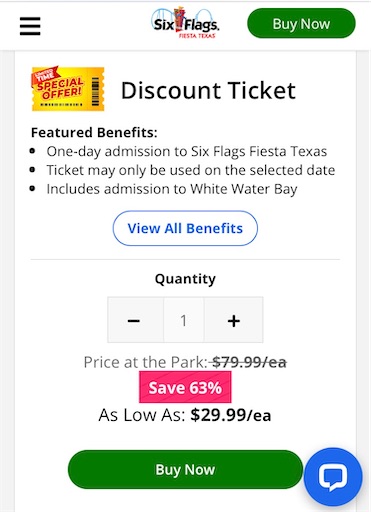
Task: Click the green Buy Now button in header
Action: coord(301,23)
